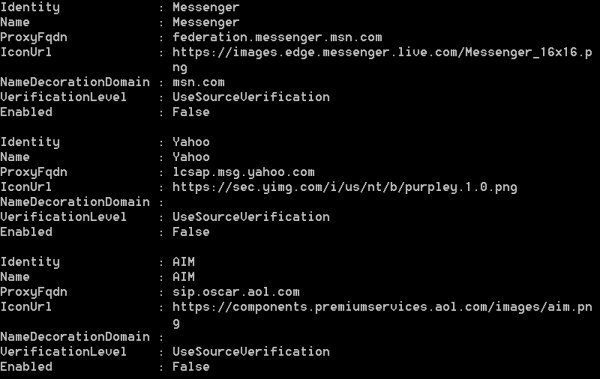Click the lcsap.msg.yahoo.com ProxyFqdn text
The width and height of the screenshot is (600, 379).
(243, 172)
